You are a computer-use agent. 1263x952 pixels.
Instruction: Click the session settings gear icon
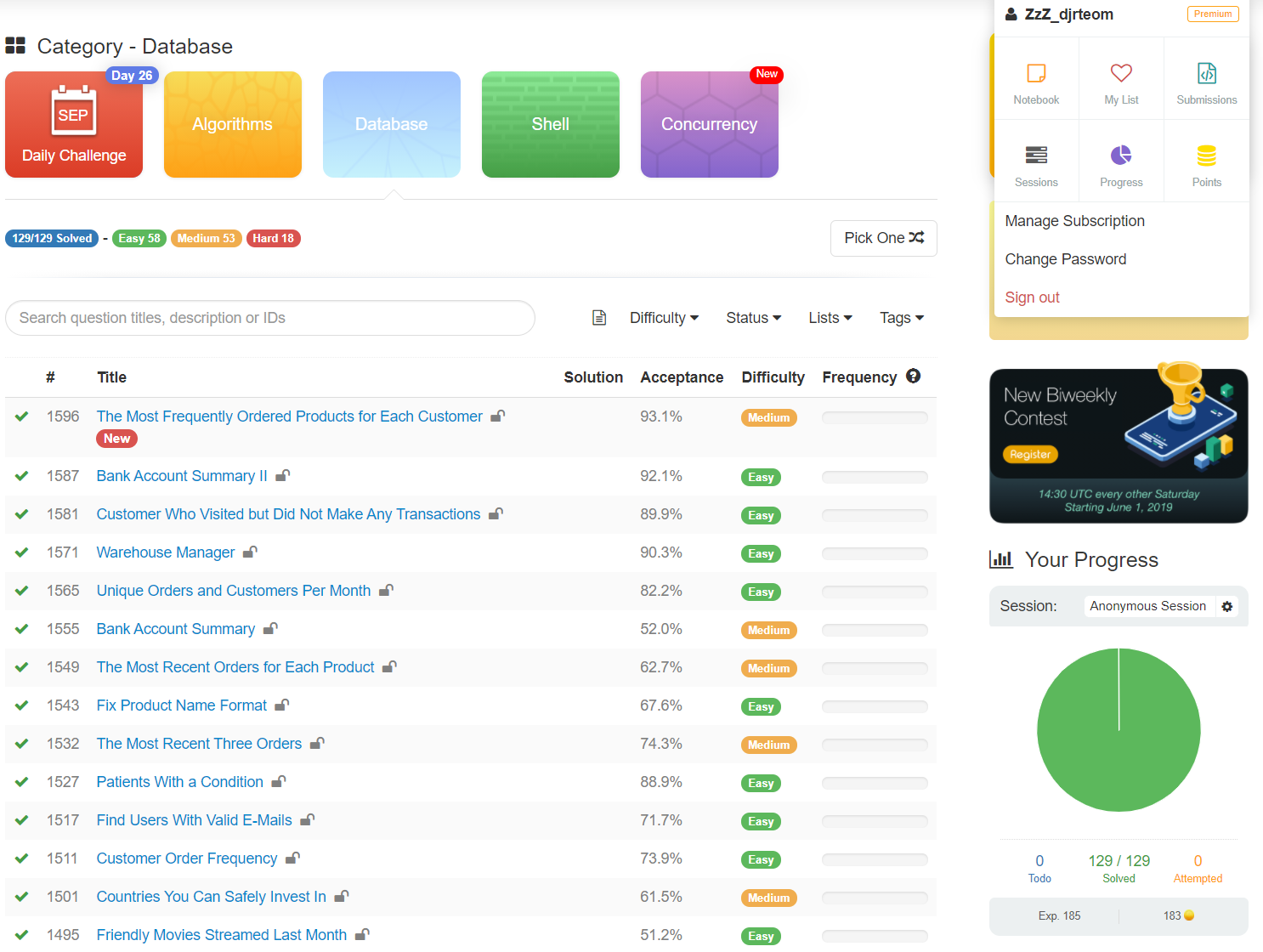[x=1227, y=606]
